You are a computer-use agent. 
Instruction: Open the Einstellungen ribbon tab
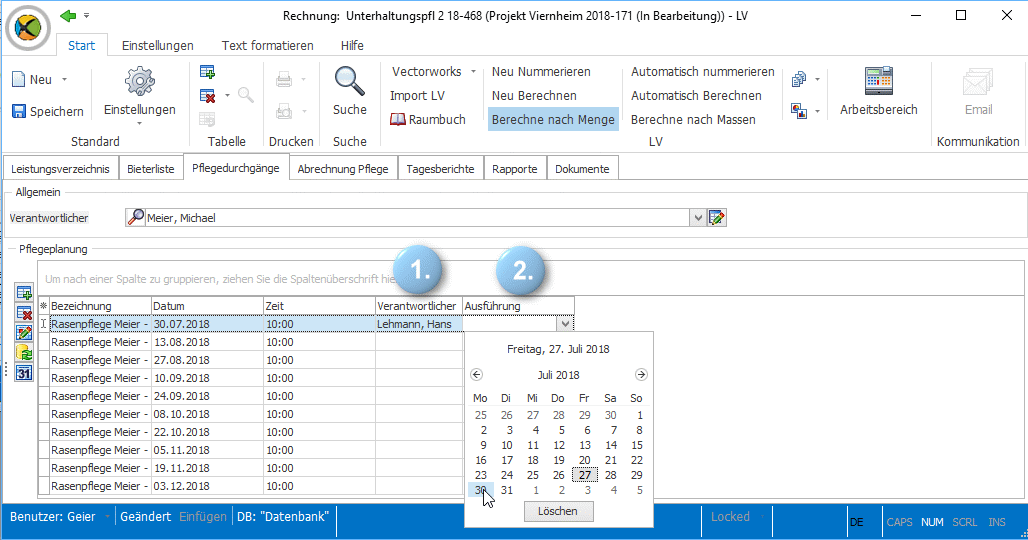157,45
